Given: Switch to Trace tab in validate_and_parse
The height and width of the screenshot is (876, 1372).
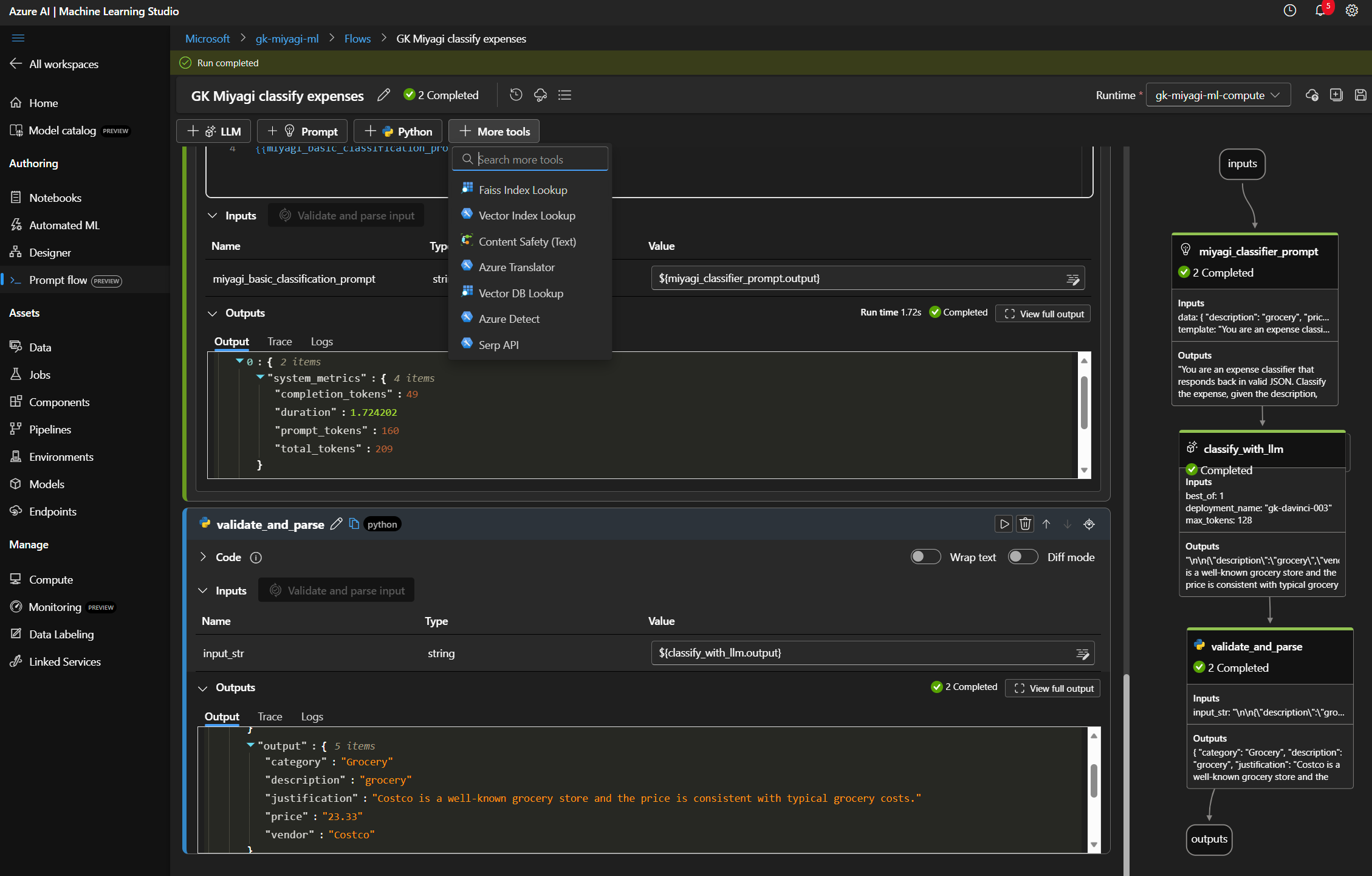Looking at the screenshot, I should [270, 715].
